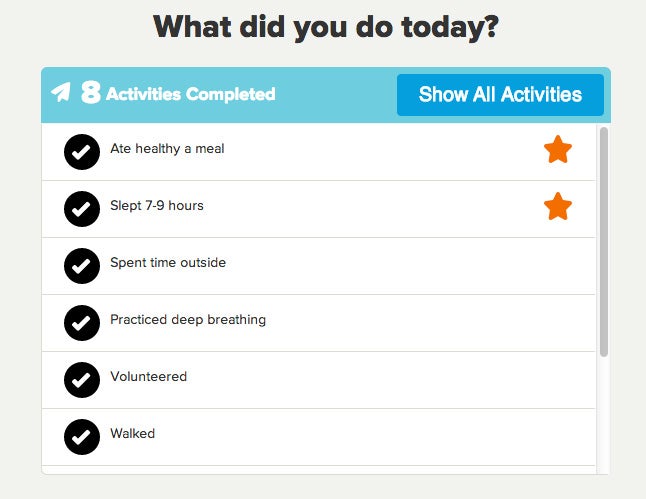Uncheck the Ate healthy a meal checkmark

[82, 152]
